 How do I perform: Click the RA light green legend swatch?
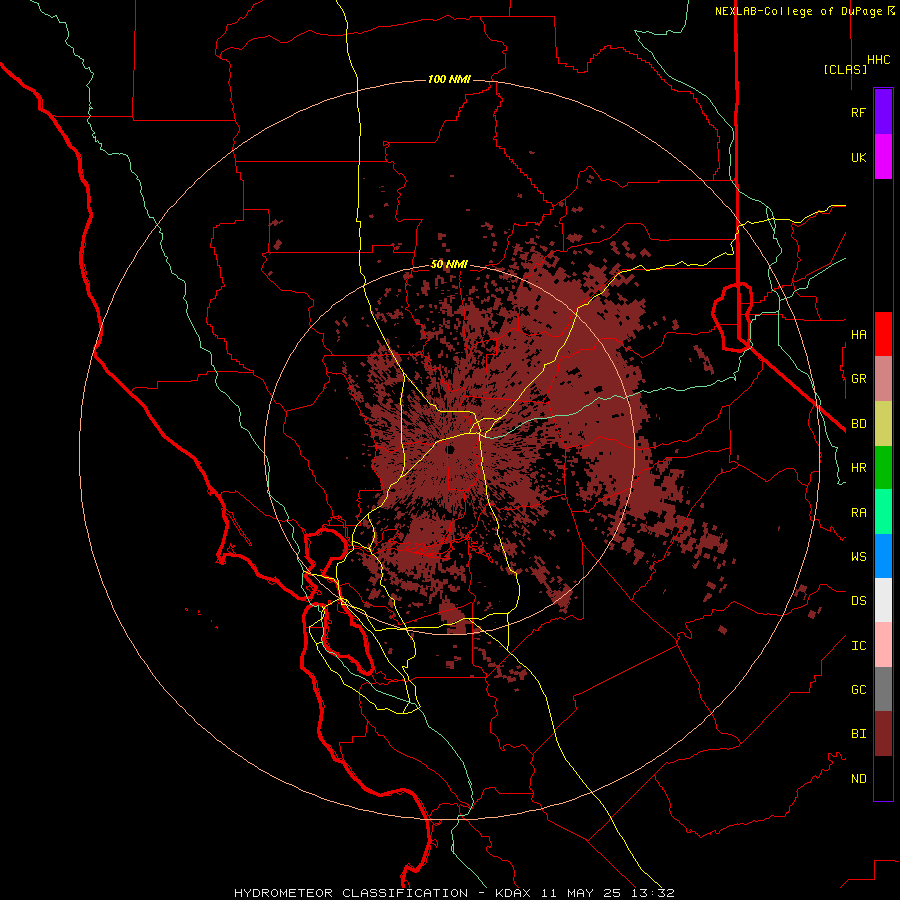[x=883, y=512]
